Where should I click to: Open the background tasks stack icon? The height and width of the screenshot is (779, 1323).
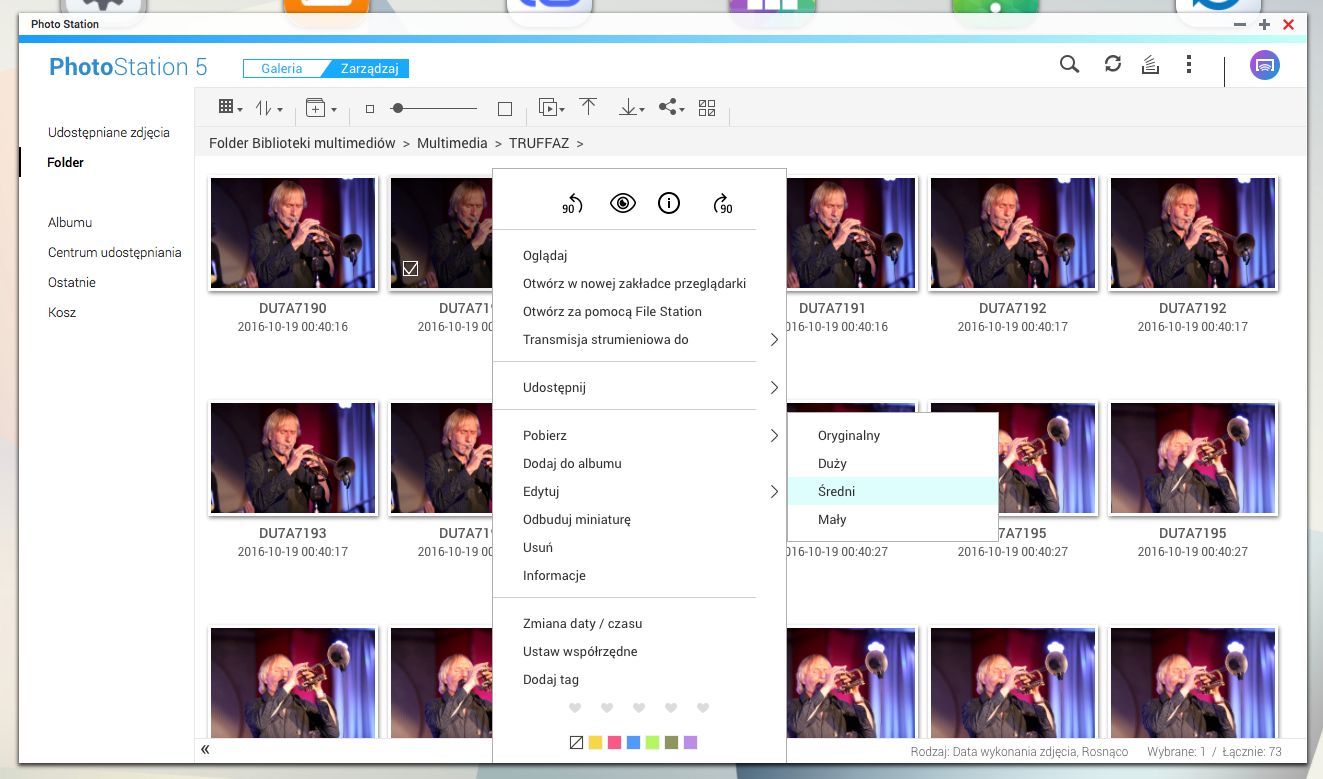click(1150, 65)
